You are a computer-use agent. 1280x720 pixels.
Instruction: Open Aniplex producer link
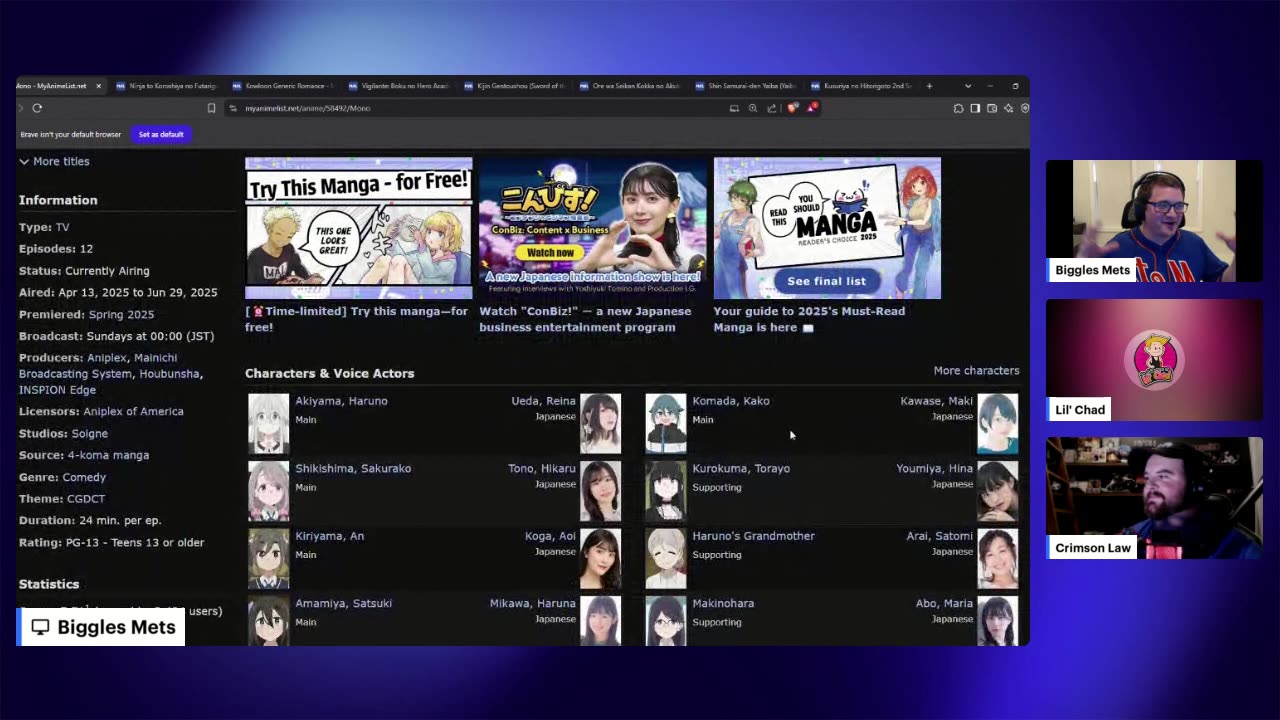point(108,357)
